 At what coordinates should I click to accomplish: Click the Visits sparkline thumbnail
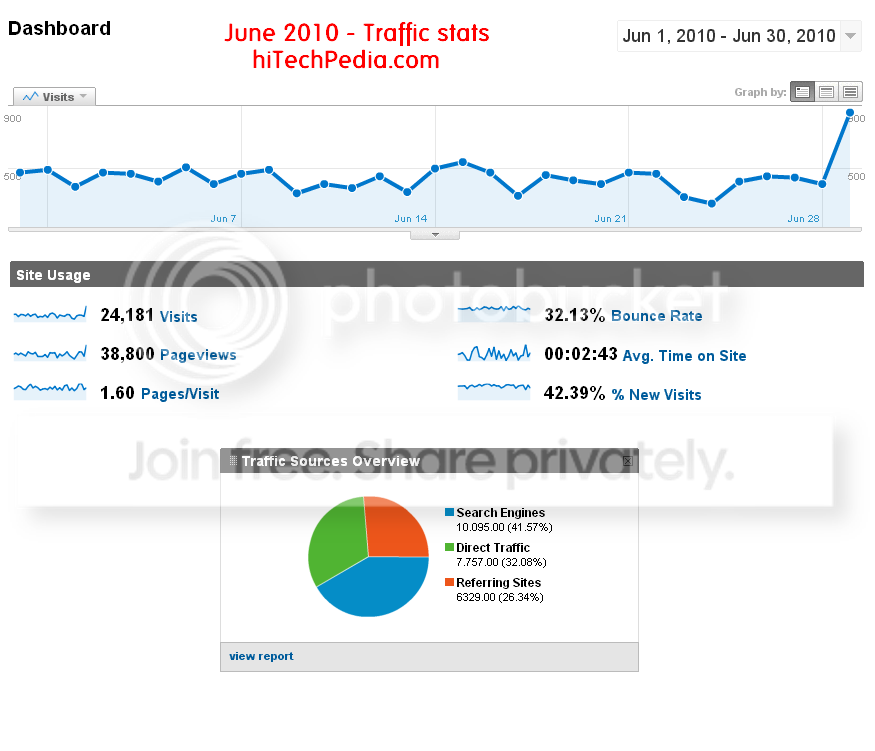click(50, 315)
